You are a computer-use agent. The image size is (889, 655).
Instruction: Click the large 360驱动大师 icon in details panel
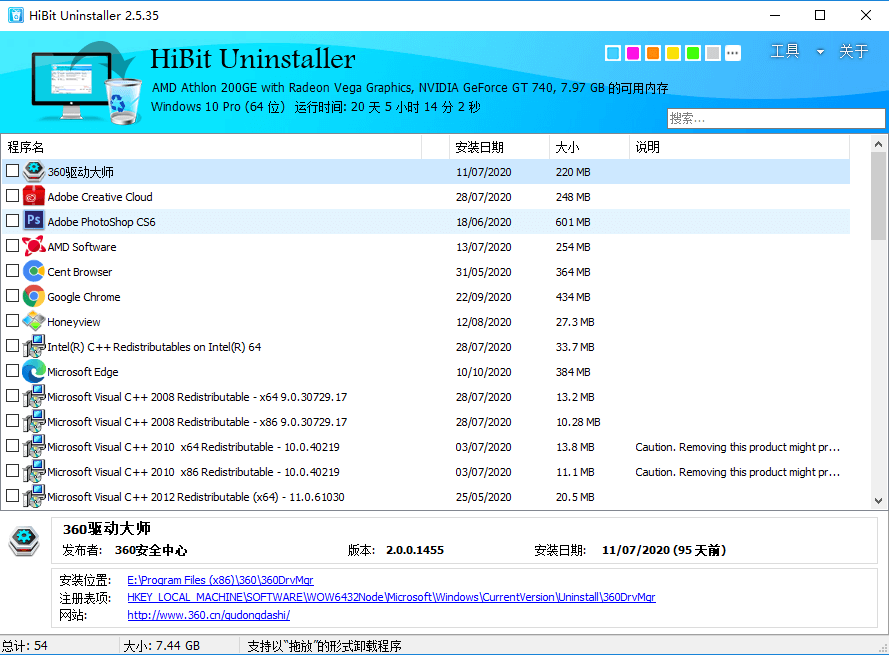pos(24,540)
